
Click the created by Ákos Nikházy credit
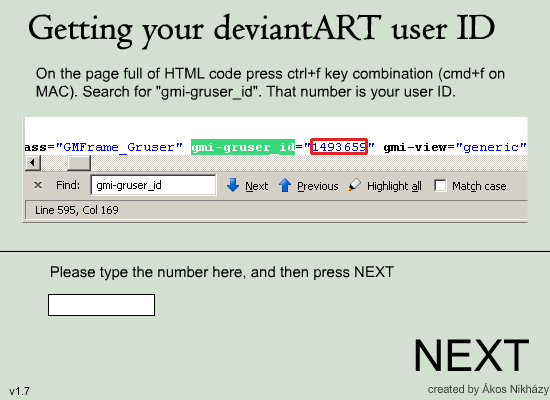488,389
